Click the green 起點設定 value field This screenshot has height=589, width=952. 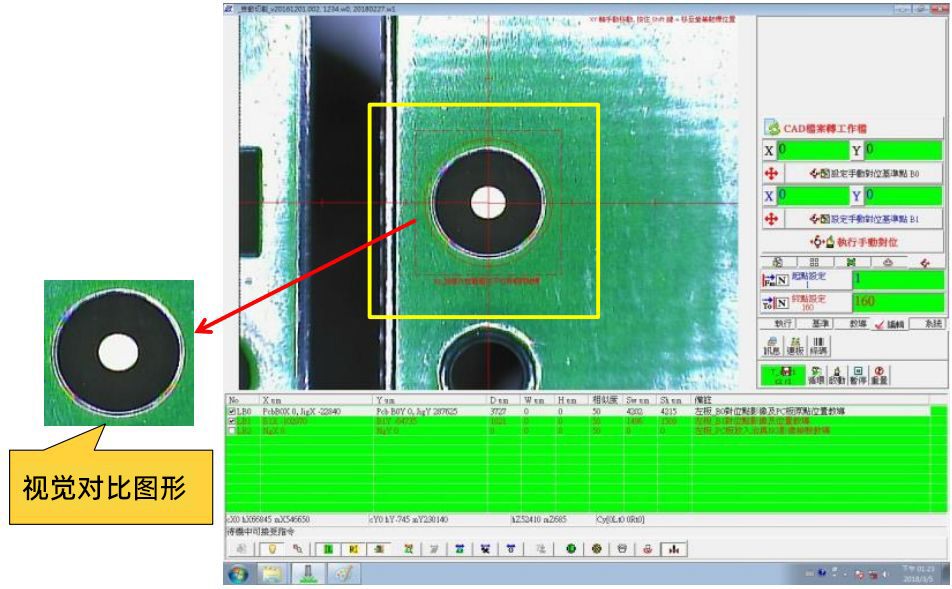pyautogui.click(x=897, y=280)
